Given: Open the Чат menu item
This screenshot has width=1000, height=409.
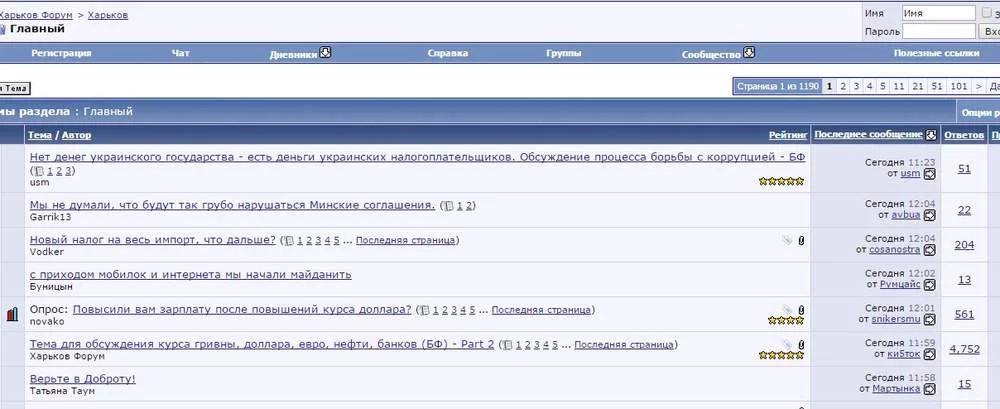Looking at the screenshot, I should (180, 53).
